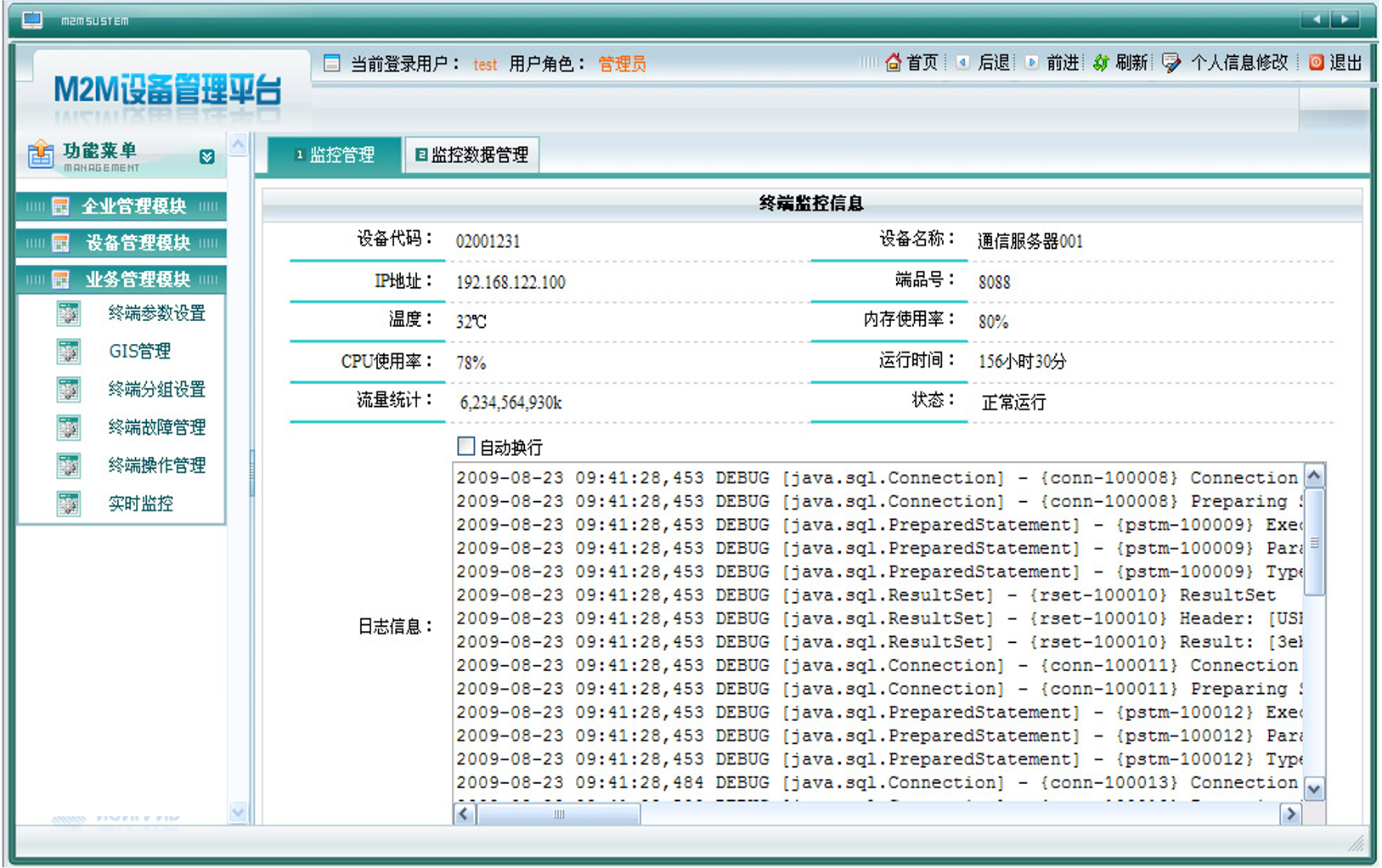
Task: Click the username test in header
Action: [x=485, y=65]
